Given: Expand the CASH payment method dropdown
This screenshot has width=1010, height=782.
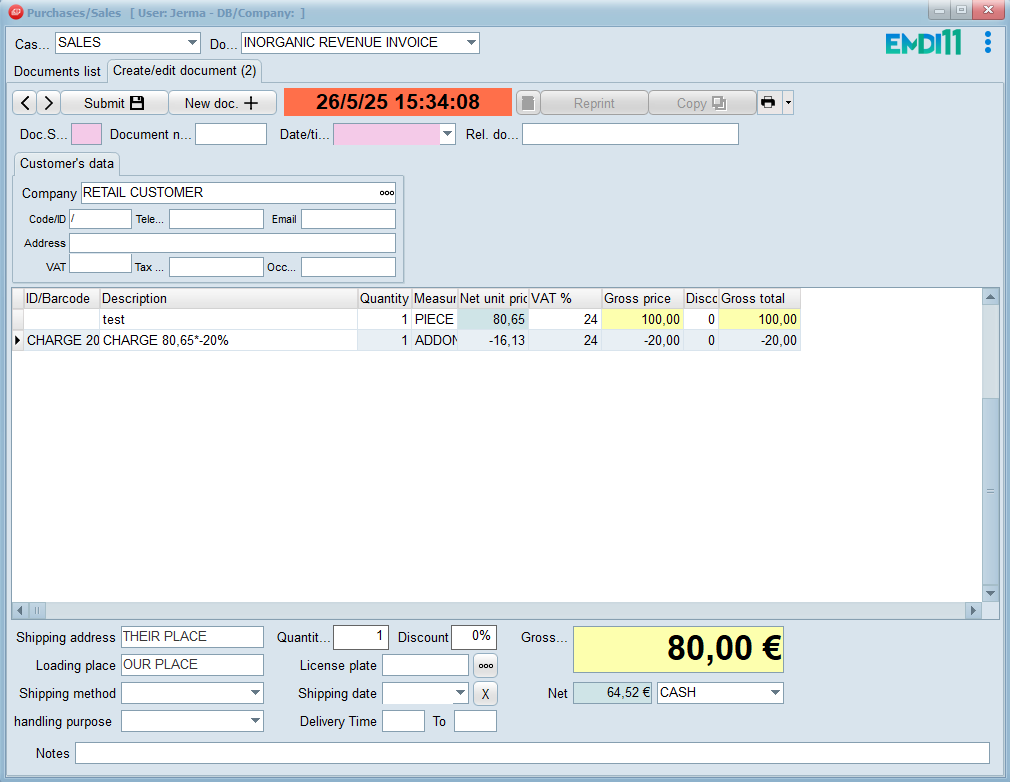Looking at the screenshot, I should tap(775, 693).
